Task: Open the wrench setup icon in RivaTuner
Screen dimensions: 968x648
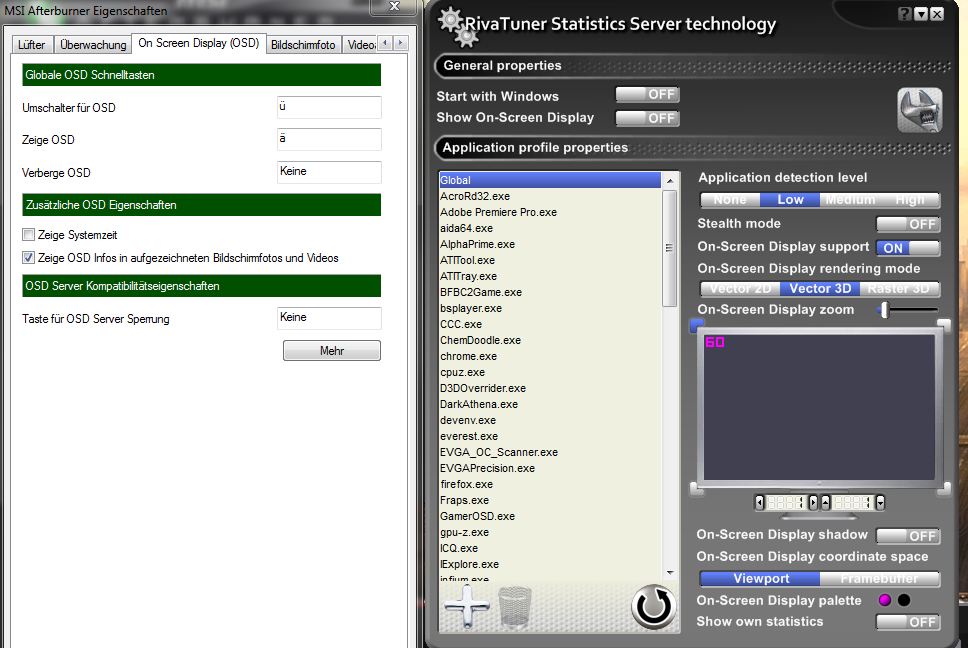Action: (919, 110)
